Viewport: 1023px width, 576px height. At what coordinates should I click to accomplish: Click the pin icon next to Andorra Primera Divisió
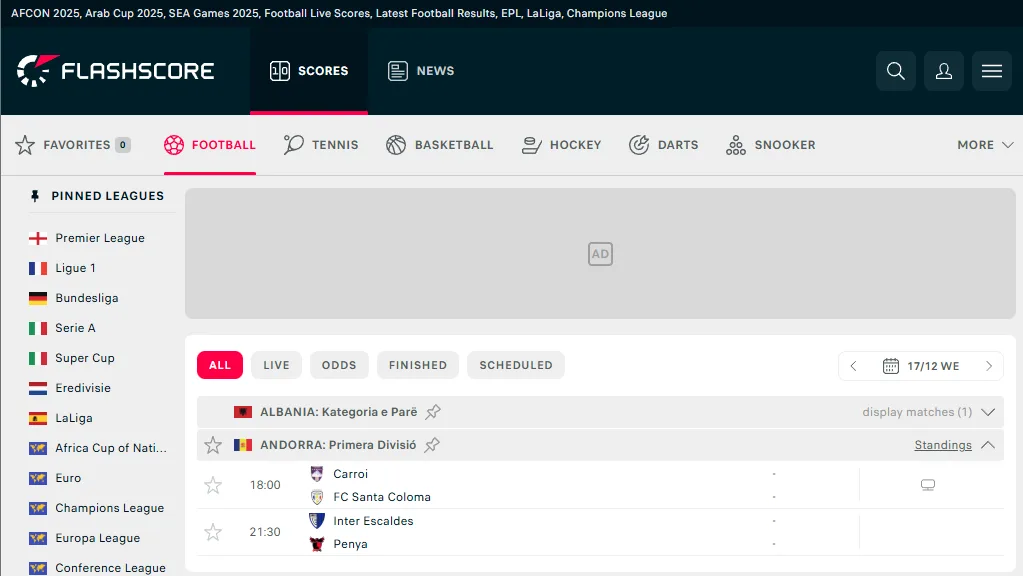(432, 445)
